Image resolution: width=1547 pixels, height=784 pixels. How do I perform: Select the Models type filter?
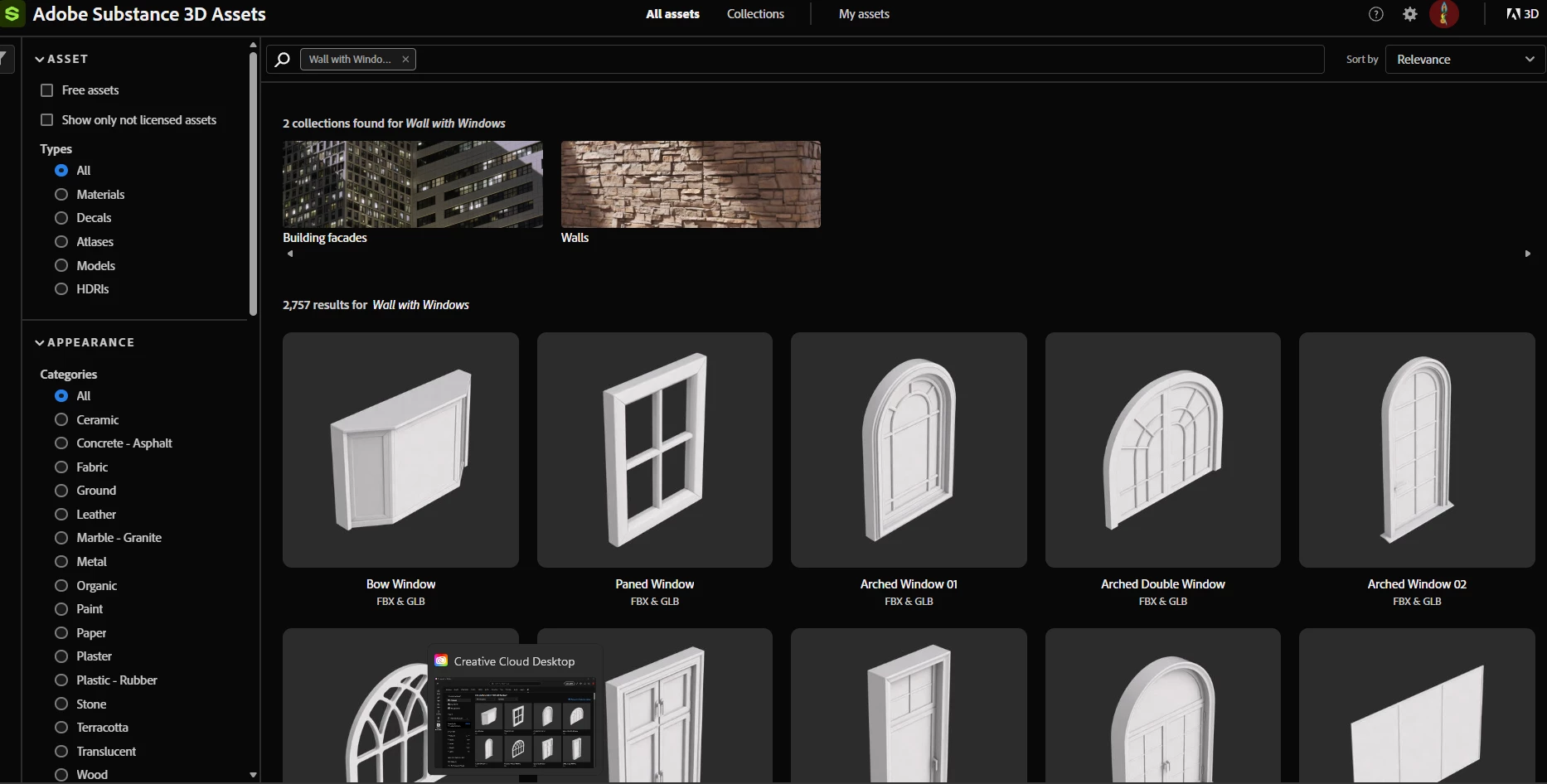[61, 266]
